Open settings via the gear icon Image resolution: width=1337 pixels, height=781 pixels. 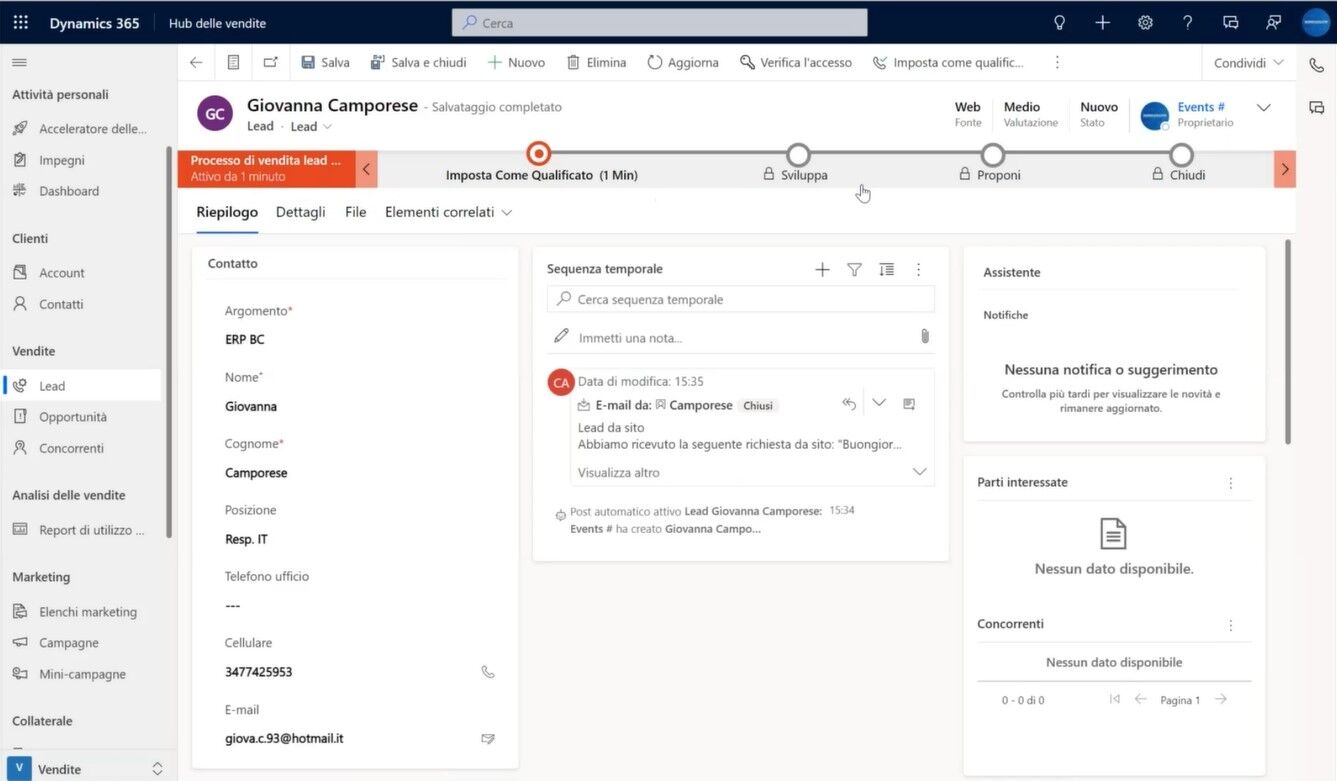[x=1145, y=22]
